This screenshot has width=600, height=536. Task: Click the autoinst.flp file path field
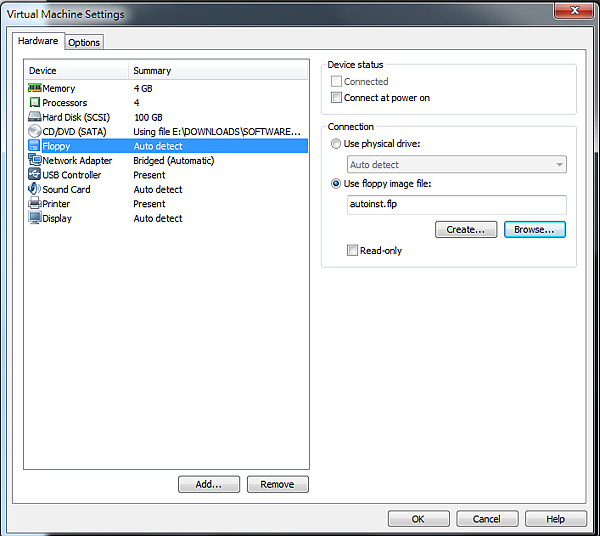[x=457, y=205]
